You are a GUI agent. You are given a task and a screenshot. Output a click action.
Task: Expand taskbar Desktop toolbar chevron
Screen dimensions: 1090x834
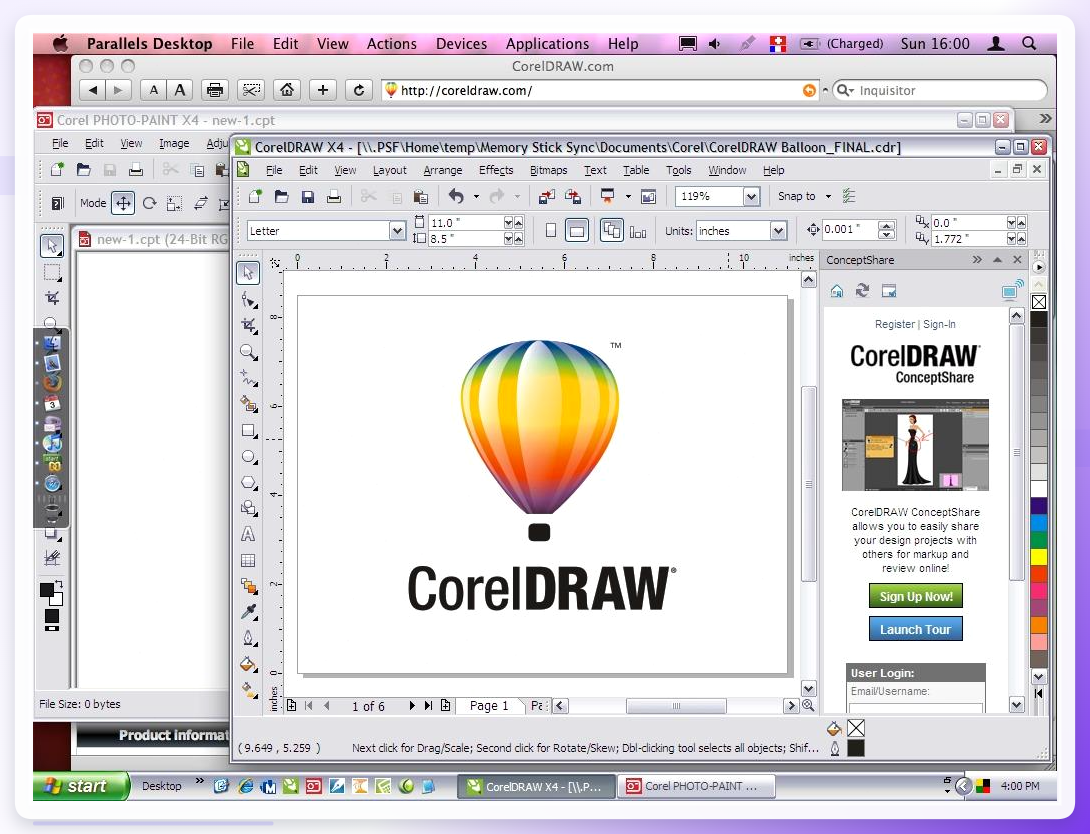200,781
